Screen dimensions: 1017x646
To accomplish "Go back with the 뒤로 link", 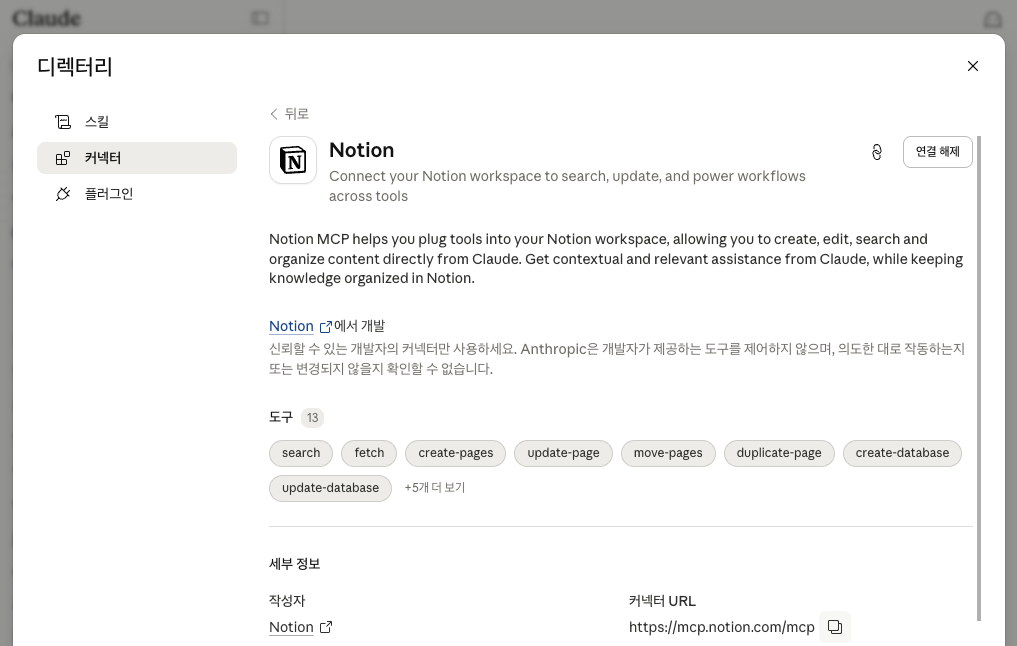I will (x=289, y=114).
